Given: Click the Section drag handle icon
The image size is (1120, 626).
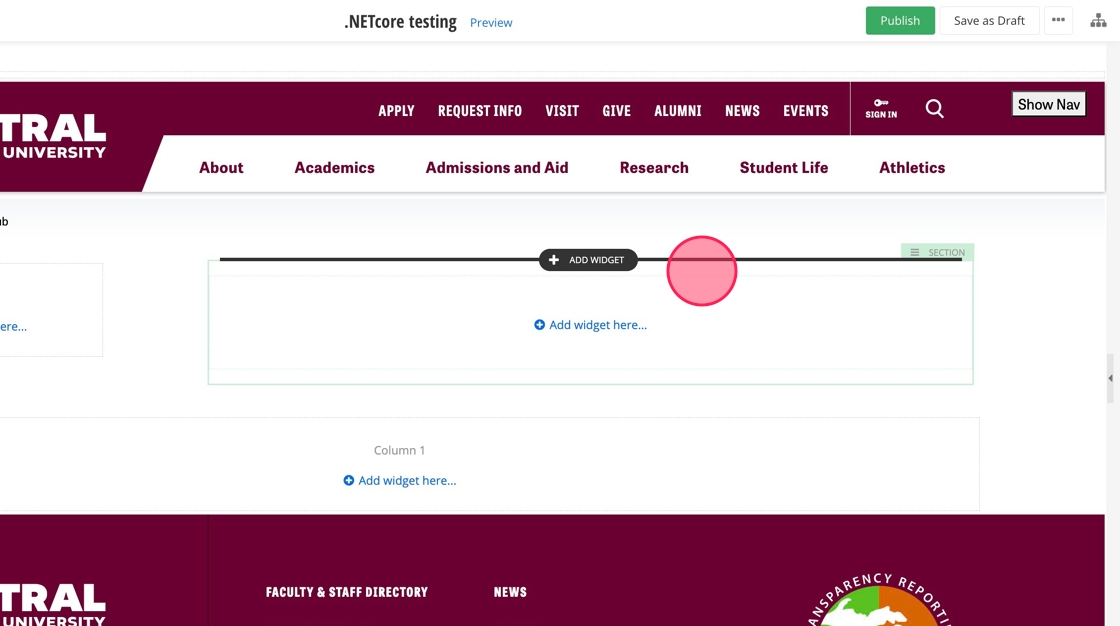Looking at the screenshot, I should tap(914, 253).
